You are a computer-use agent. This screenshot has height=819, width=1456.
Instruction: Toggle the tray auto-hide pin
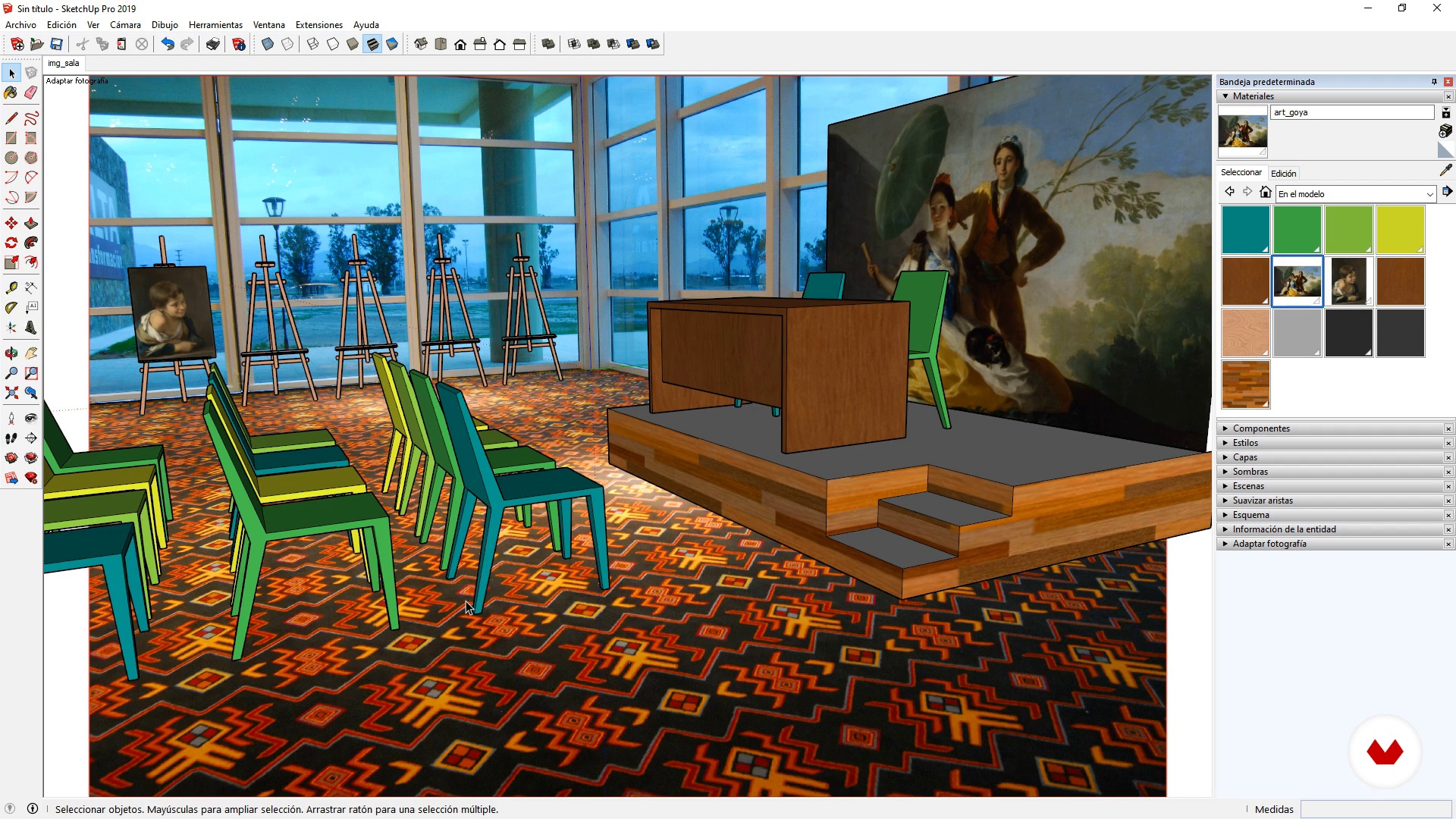coord(1434,82)
